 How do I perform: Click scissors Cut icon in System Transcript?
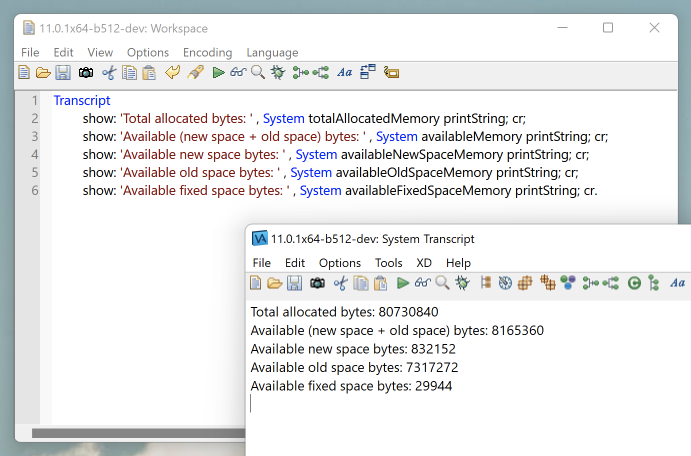point(340,283)
